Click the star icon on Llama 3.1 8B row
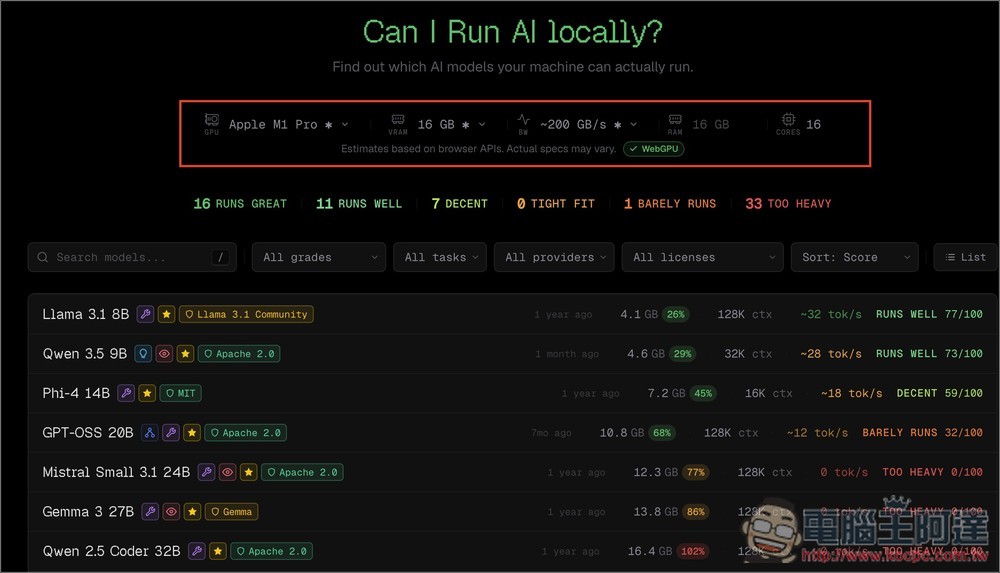1000x573 pixels. tap(166, 314)
